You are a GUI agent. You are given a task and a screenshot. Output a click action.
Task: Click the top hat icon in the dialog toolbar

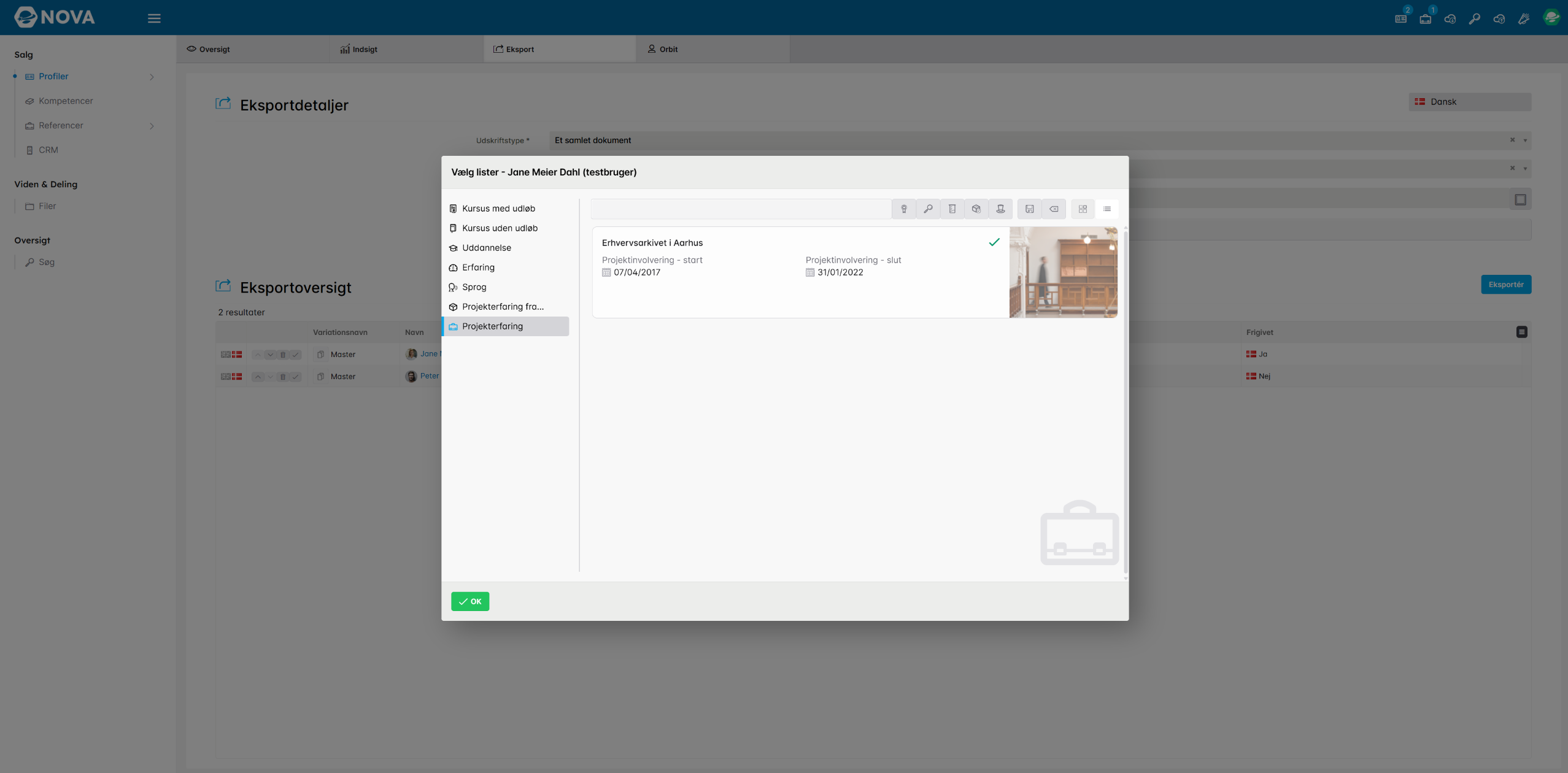pos(1000,209)
